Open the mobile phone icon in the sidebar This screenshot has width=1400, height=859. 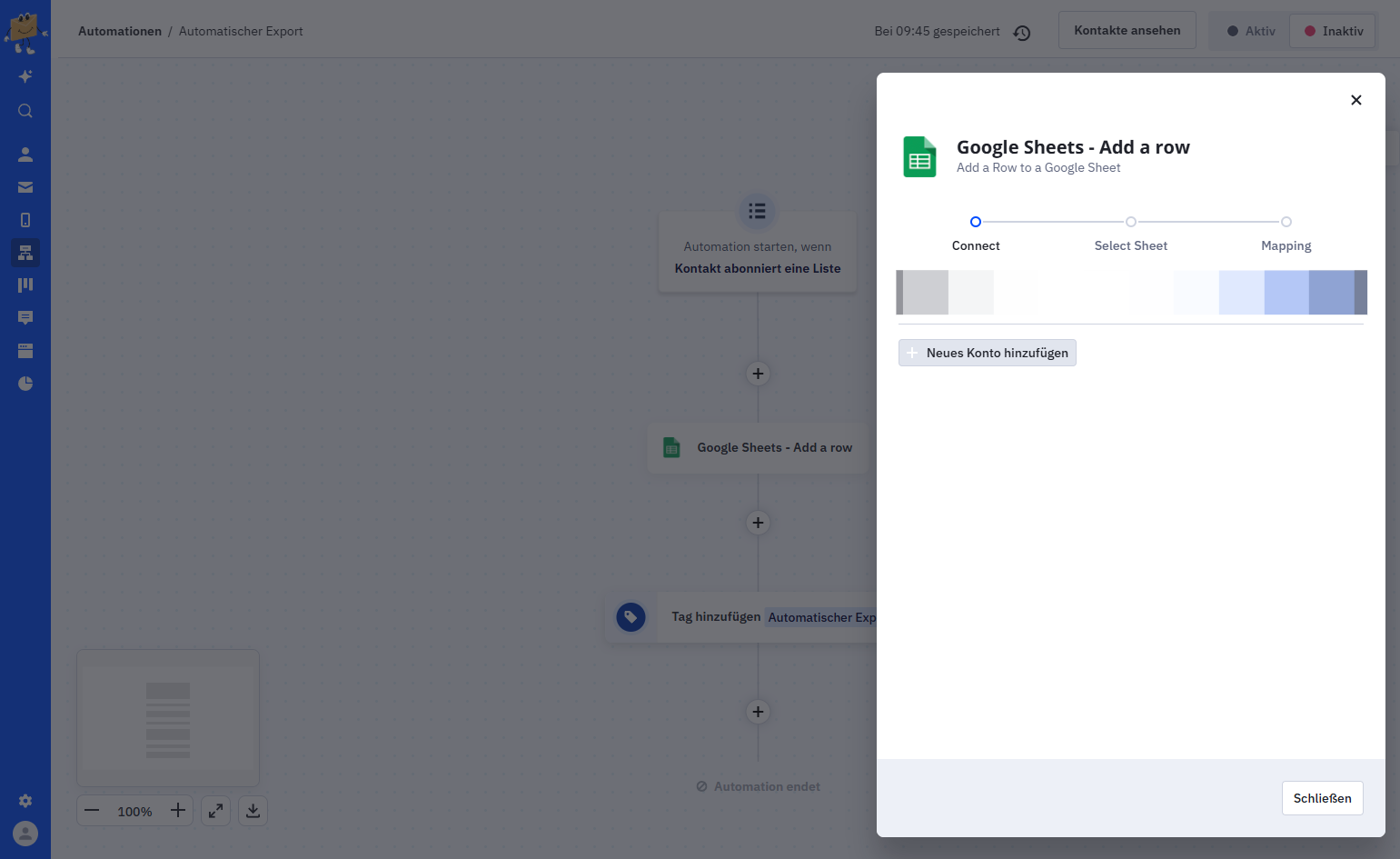coord(25,220)
